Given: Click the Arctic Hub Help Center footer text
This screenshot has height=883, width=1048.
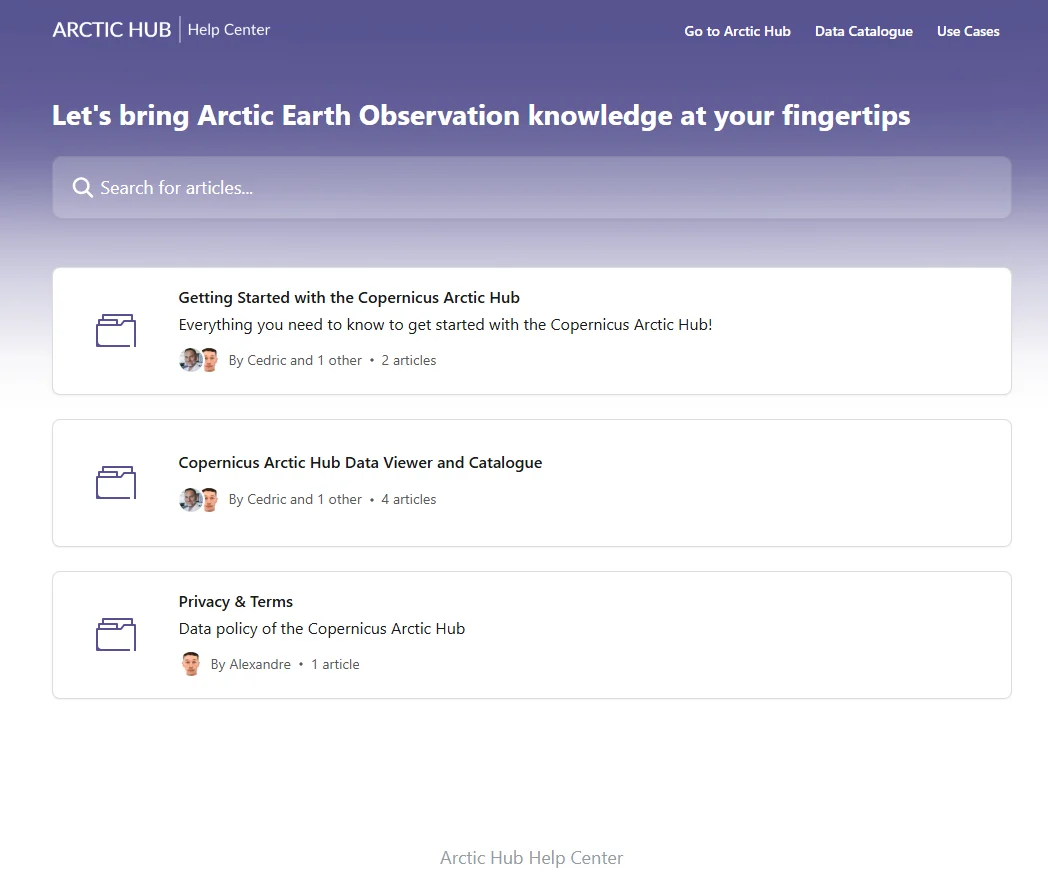Looking at the screenshot, I should click(x=531, y=858).
